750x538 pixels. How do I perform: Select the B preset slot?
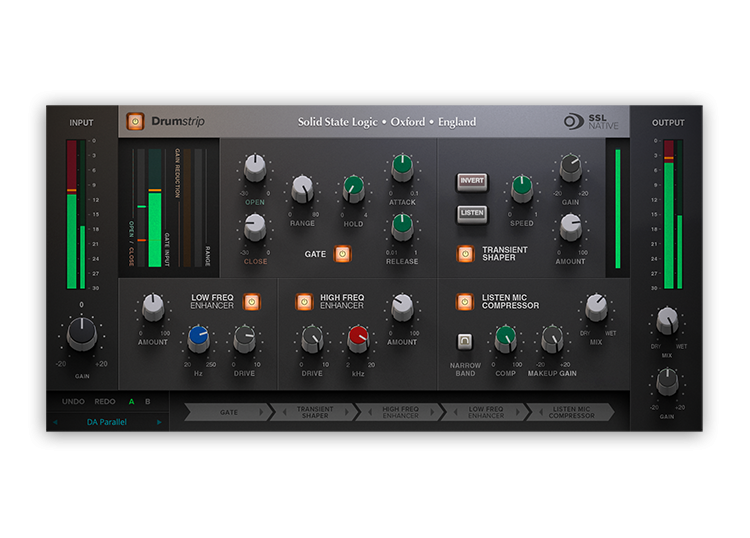click(147, 402)
